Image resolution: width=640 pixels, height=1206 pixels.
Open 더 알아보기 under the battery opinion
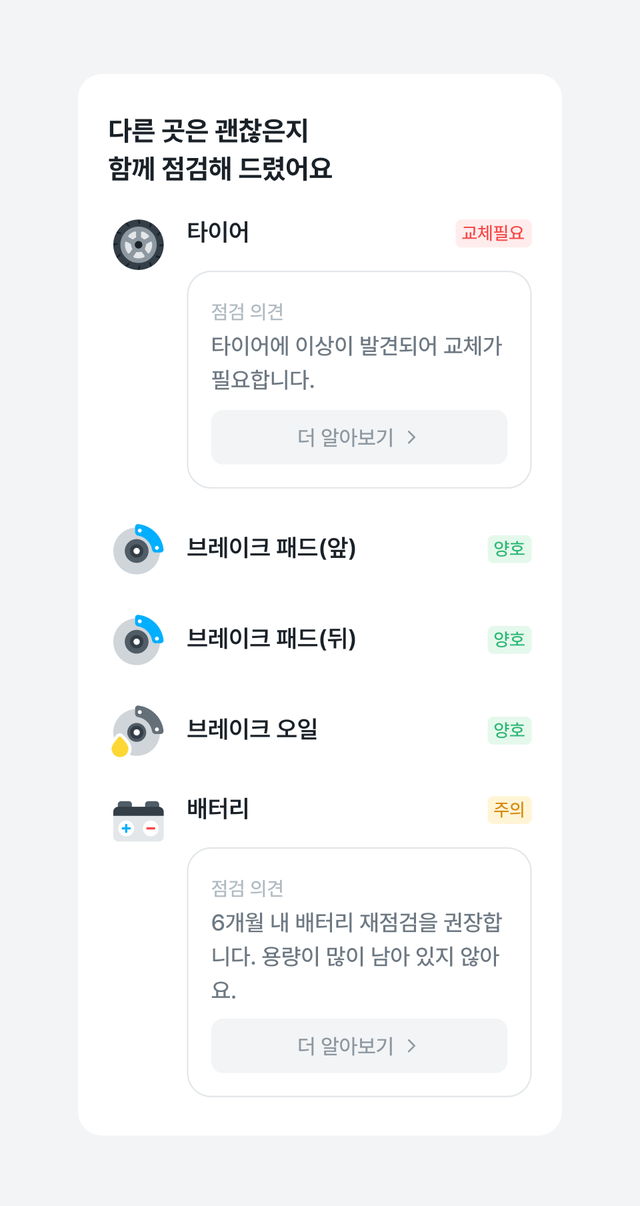[x=359, y=1046]
